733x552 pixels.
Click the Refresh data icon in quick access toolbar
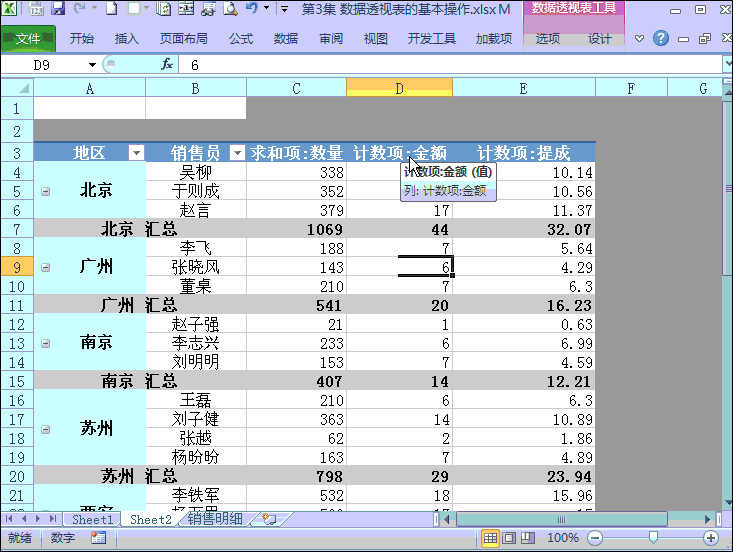click(163, 8)
